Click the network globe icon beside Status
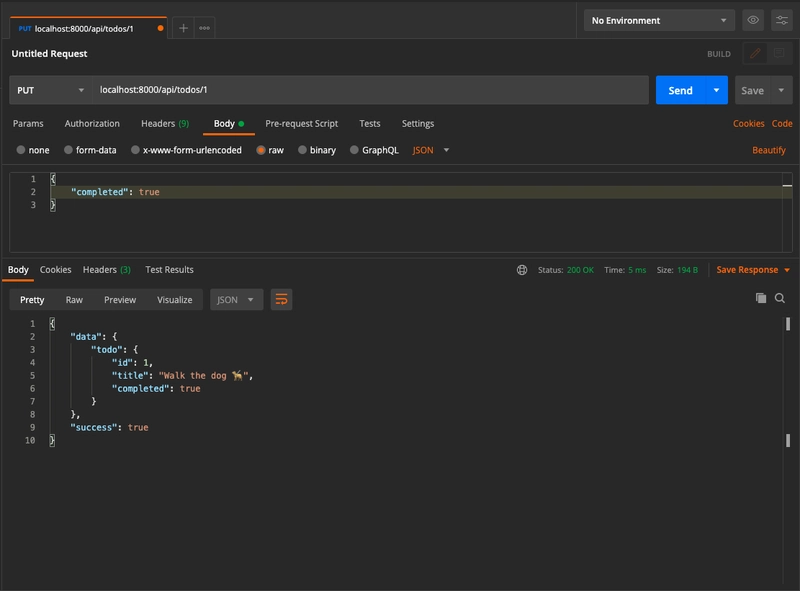The image size is (800, 591). [522, 270]
